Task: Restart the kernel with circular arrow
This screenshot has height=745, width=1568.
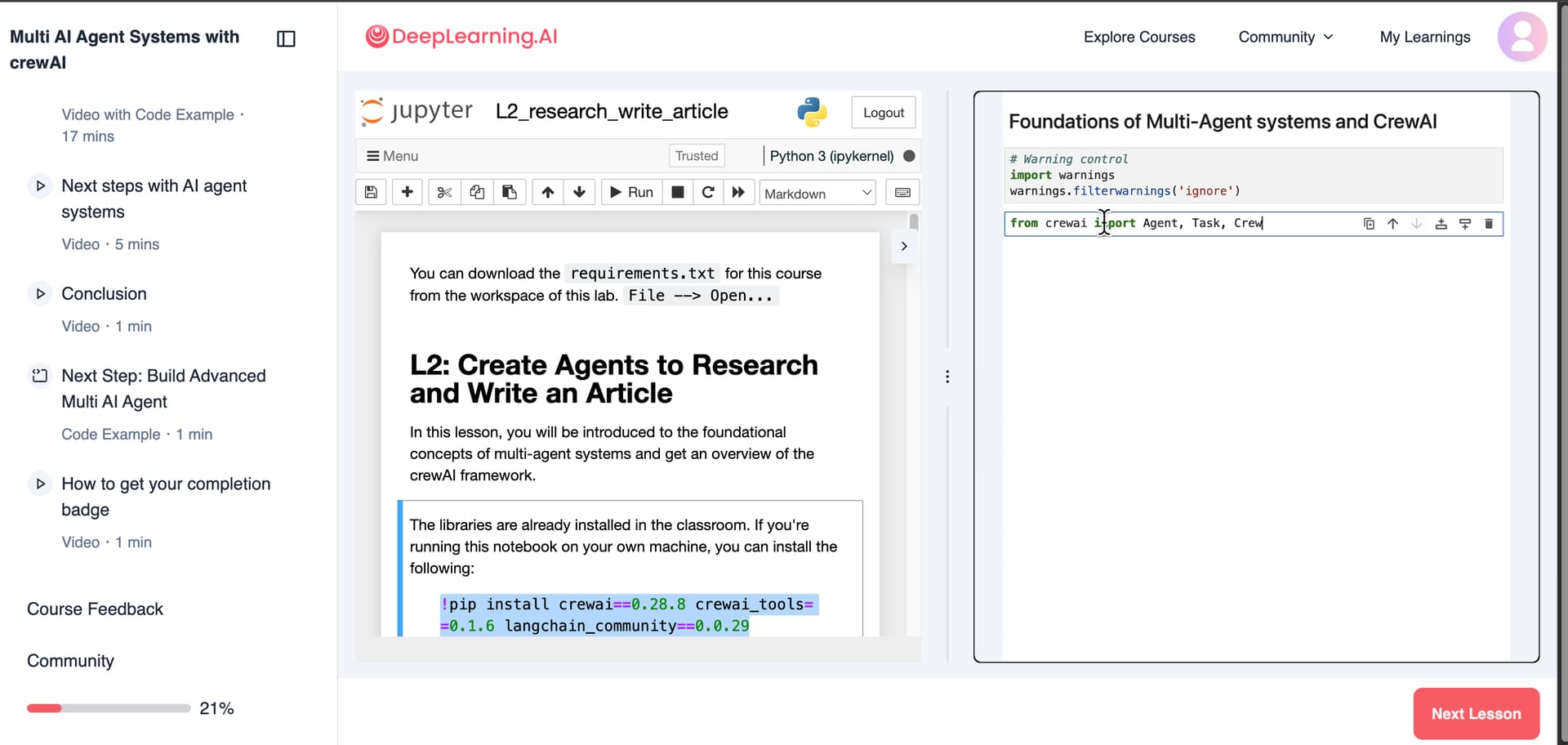Action: [708, 192]
